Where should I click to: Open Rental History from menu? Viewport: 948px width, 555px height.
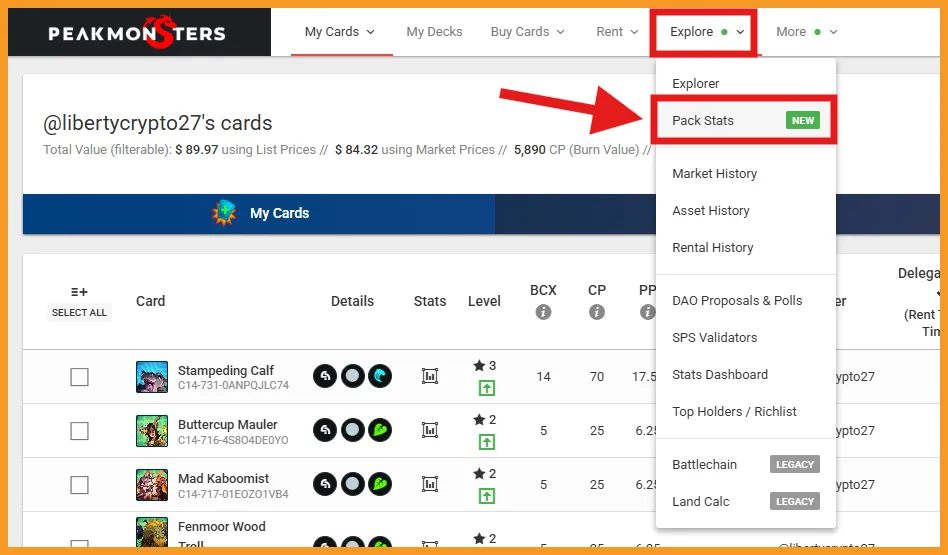[745, 247]
